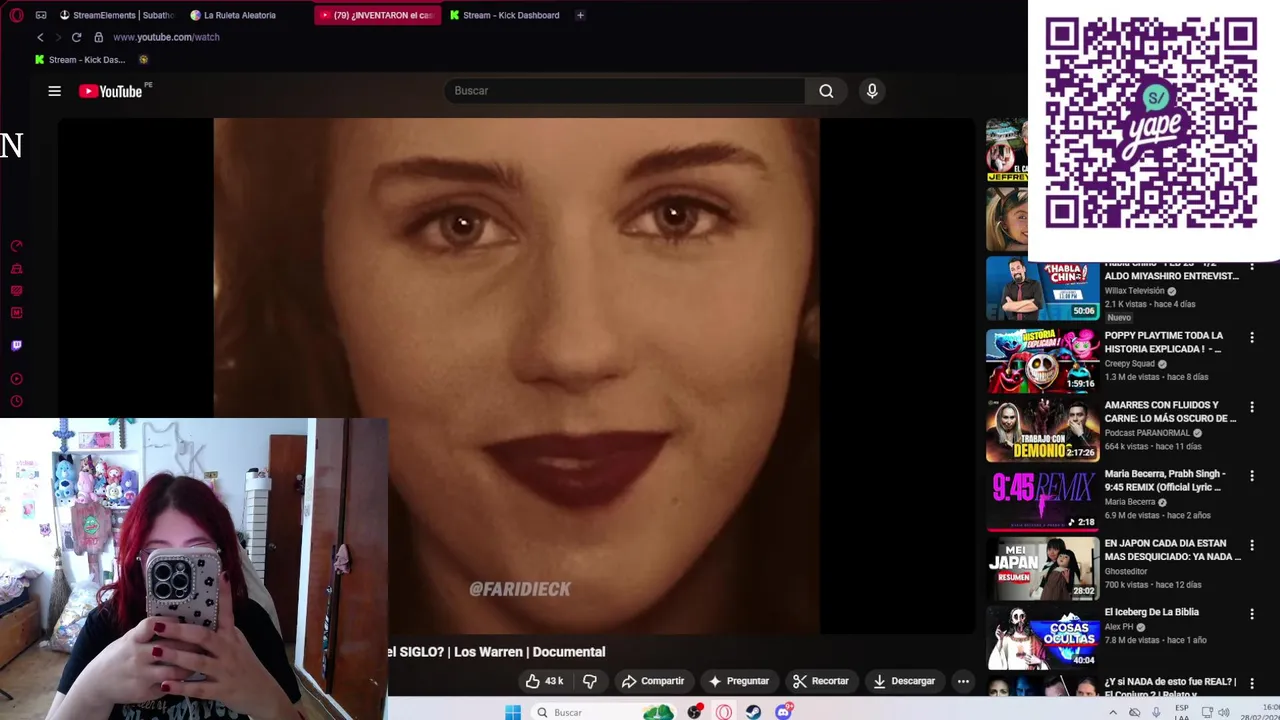The width and height of the screenshot is (1280, 720).
Task: Open the Opera GX menu logo
Action: point(16,15)
